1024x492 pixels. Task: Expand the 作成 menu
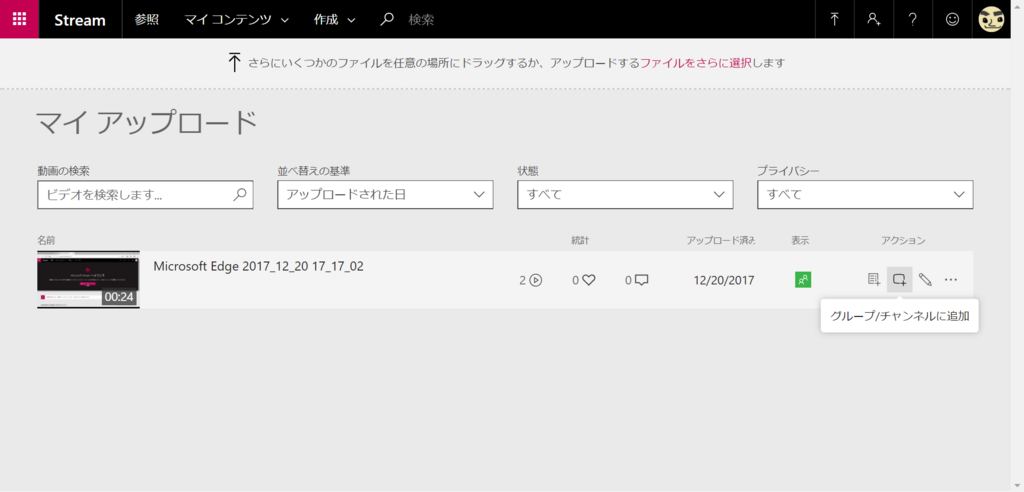[x=334, y=20]
